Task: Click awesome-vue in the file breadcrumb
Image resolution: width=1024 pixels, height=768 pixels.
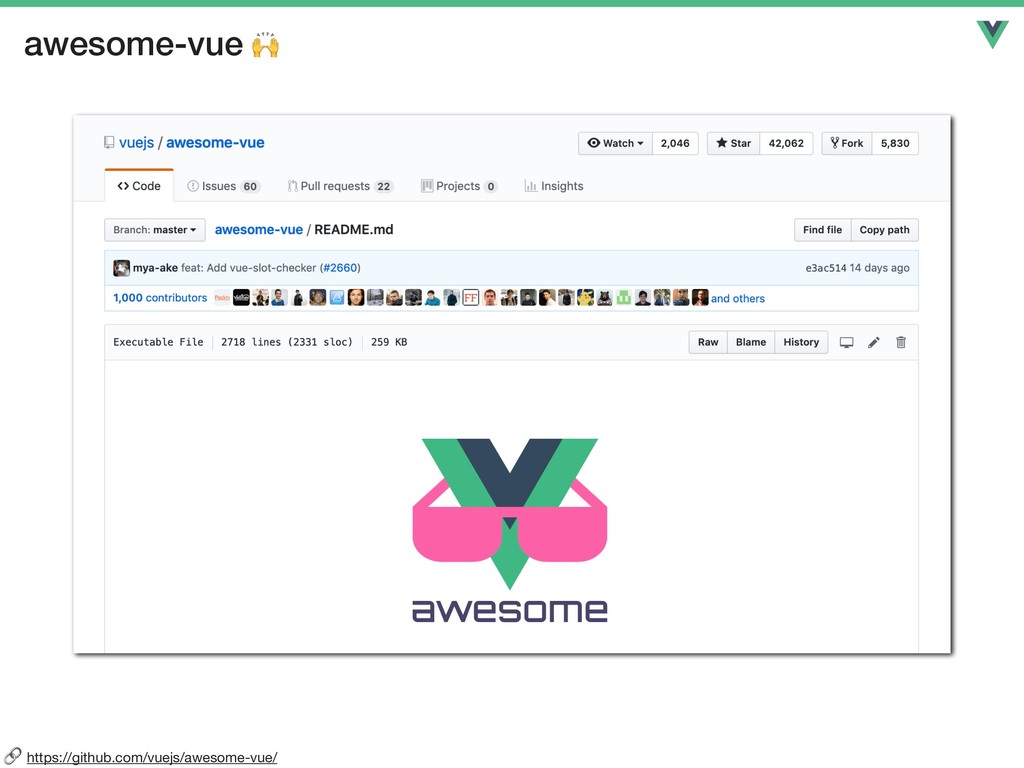Action: point(259,230)
